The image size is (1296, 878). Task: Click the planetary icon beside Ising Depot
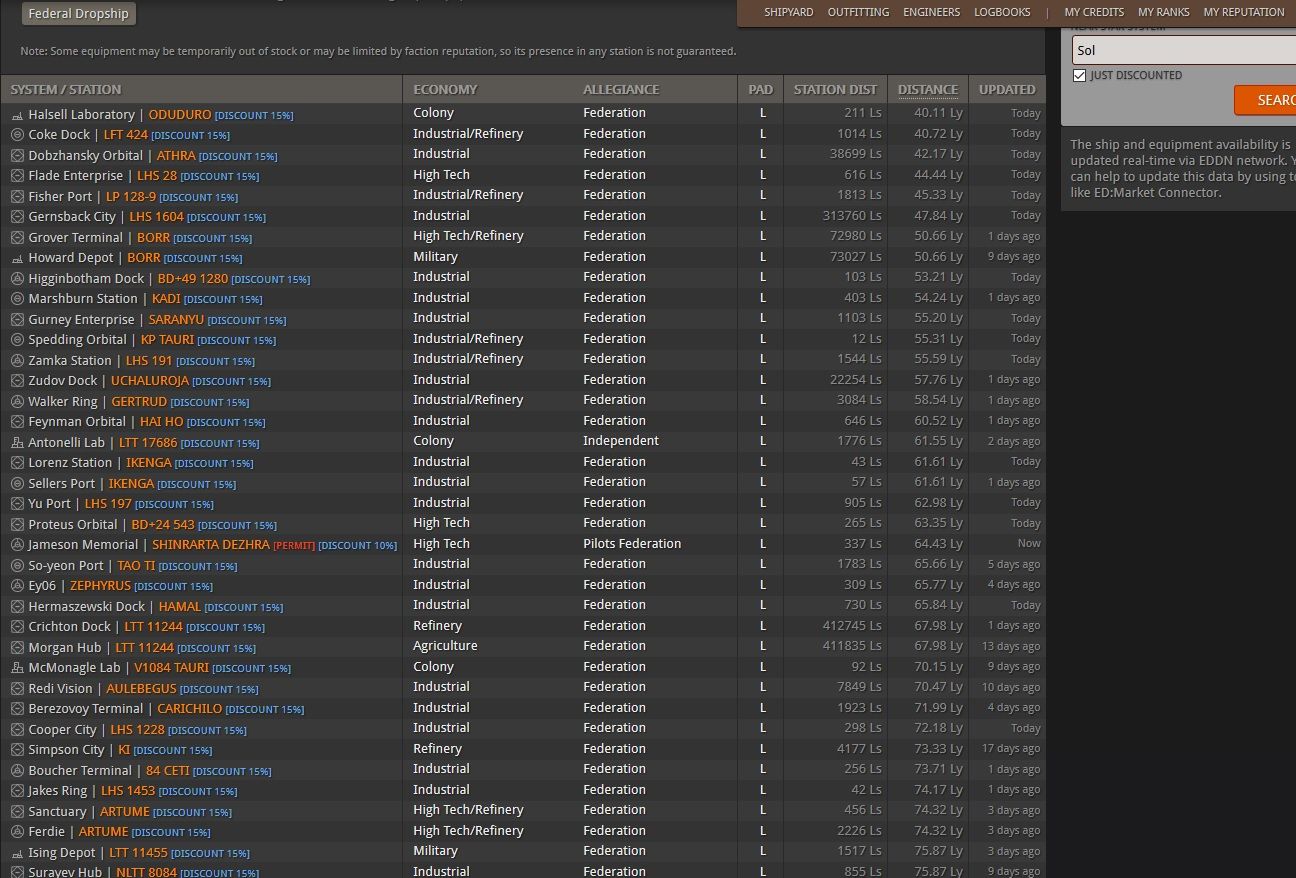[x=17, y=853]
